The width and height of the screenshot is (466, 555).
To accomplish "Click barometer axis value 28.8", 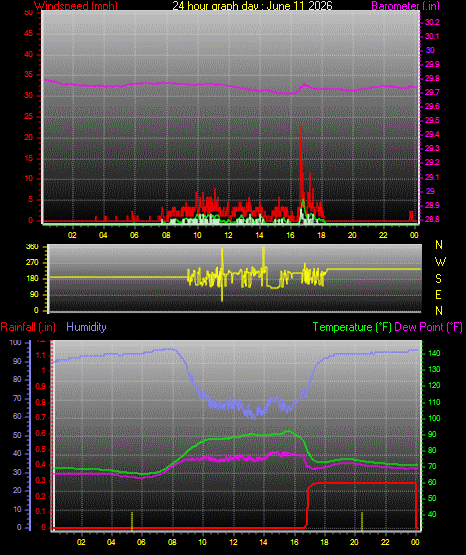I will pyautogui.click(x=432, y=219).
